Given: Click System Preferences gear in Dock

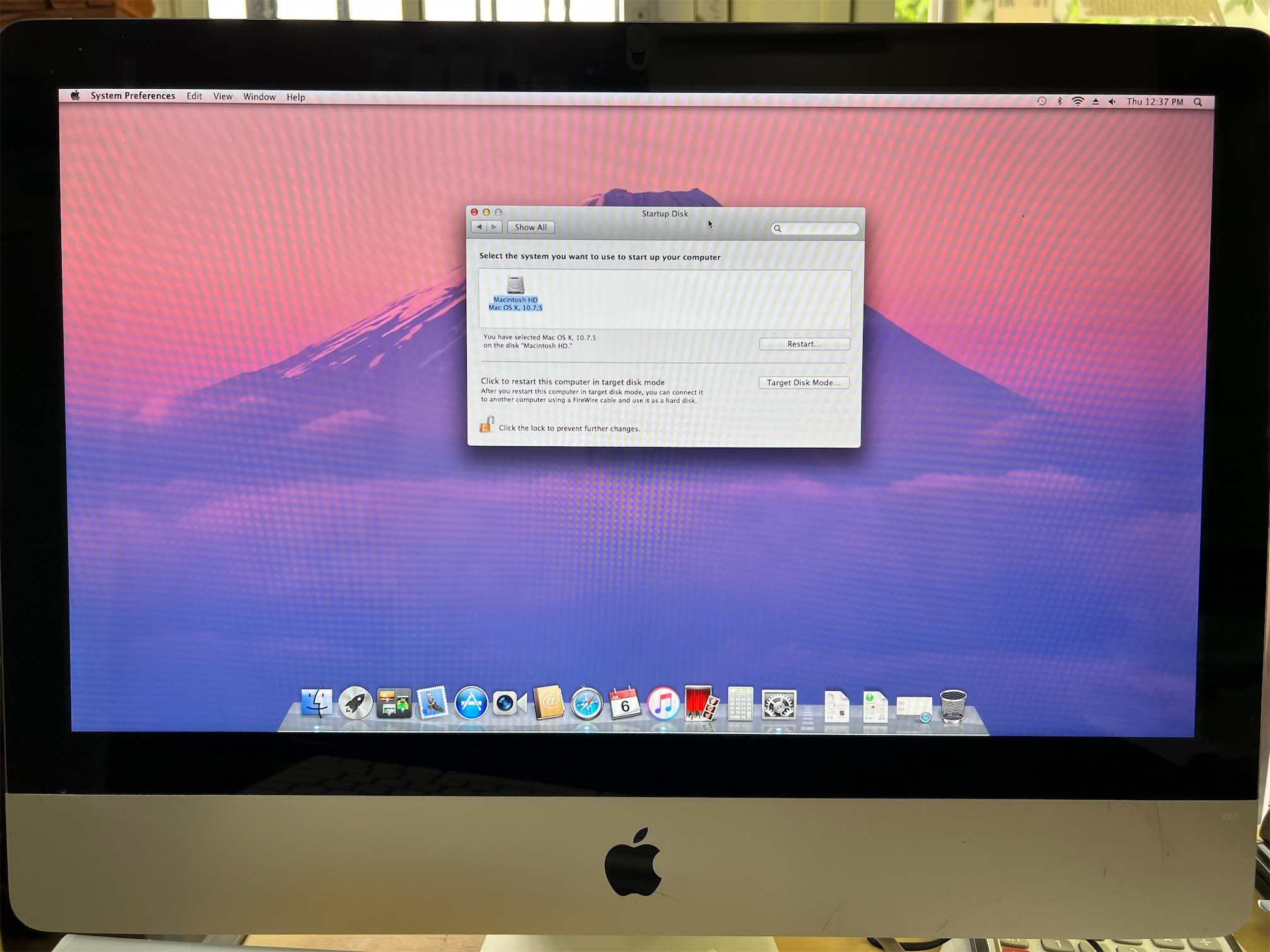Looking at the screenshot, I should [779, 704].
